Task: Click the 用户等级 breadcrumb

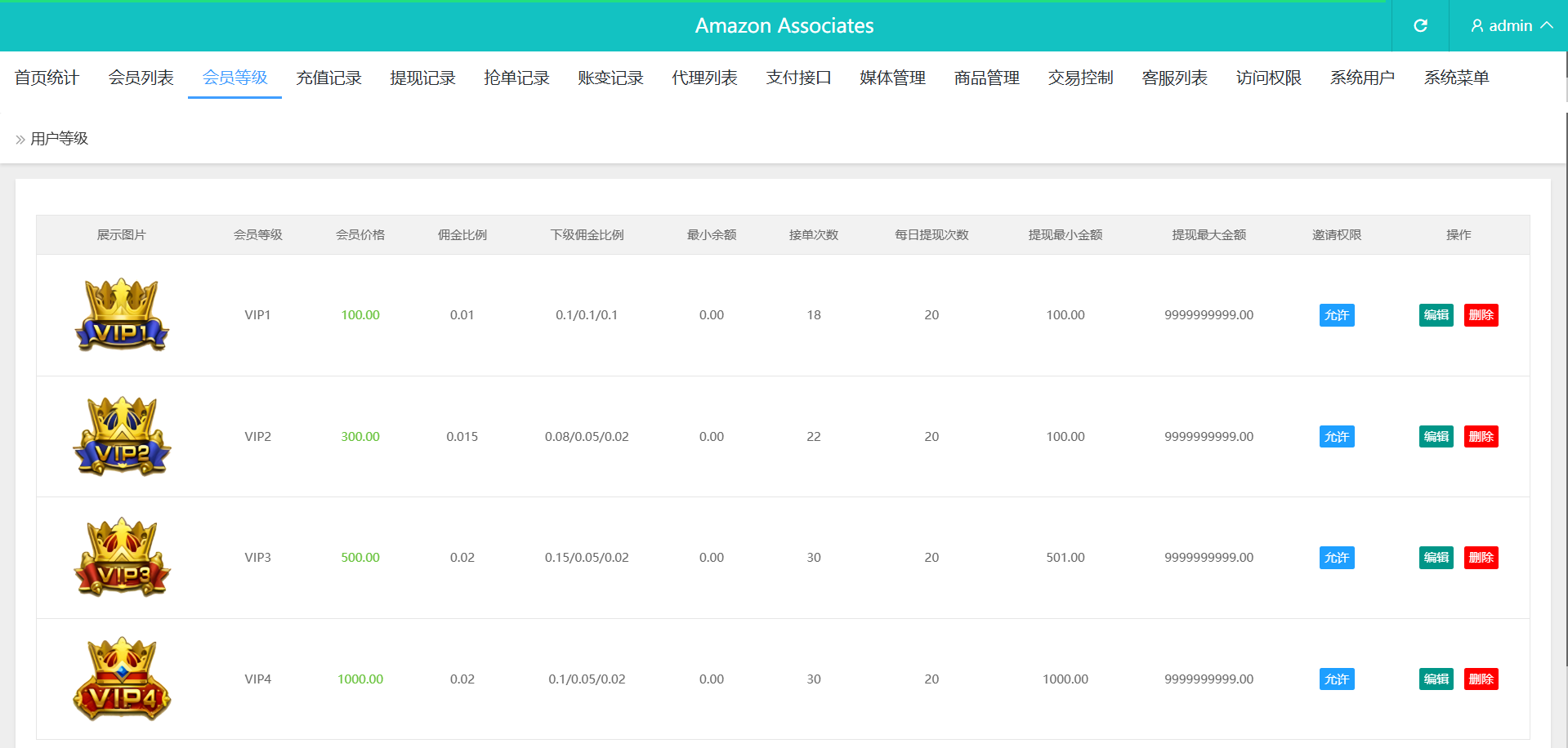Action: point(59,139)
